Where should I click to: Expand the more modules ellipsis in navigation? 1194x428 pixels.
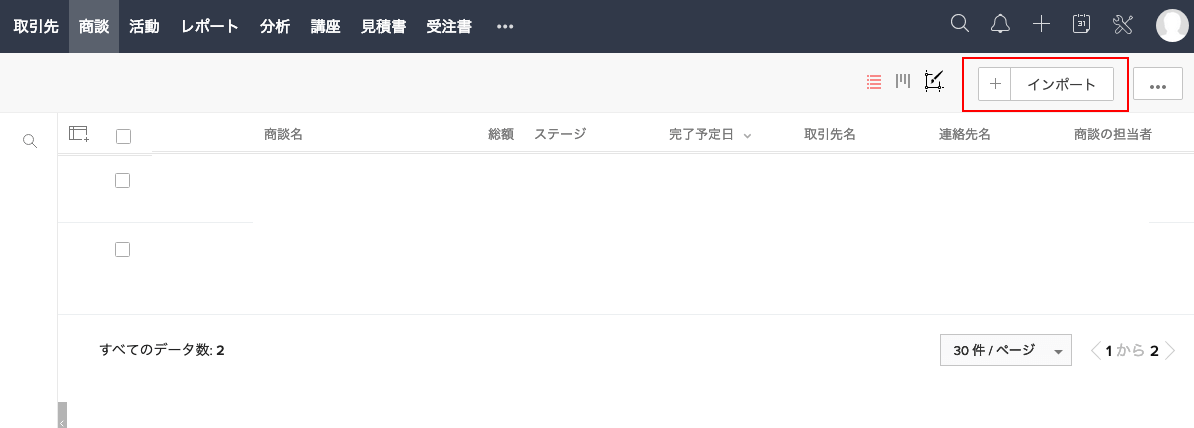tap(505, 27)
